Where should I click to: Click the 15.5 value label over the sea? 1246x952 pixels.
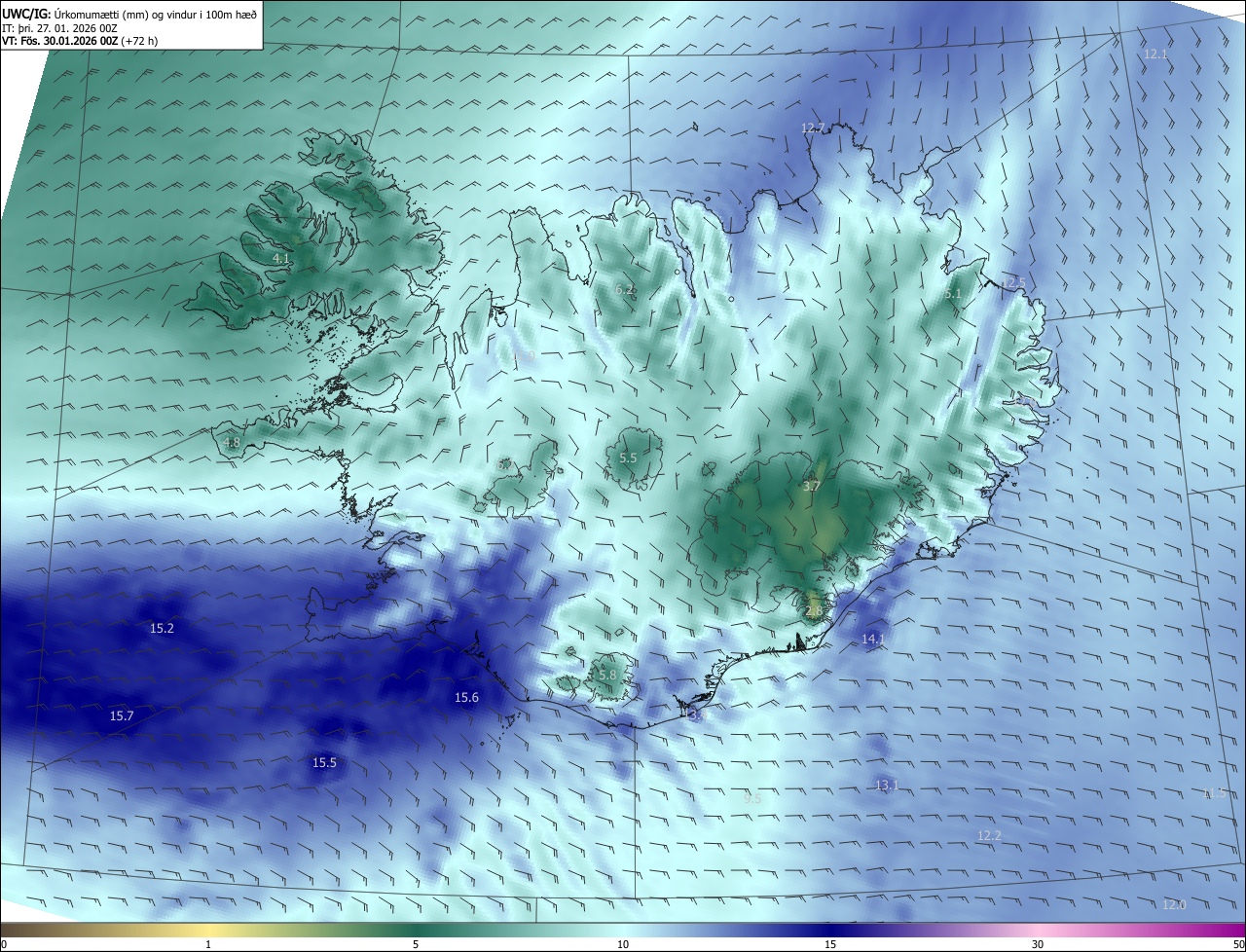tap(324, 762)
